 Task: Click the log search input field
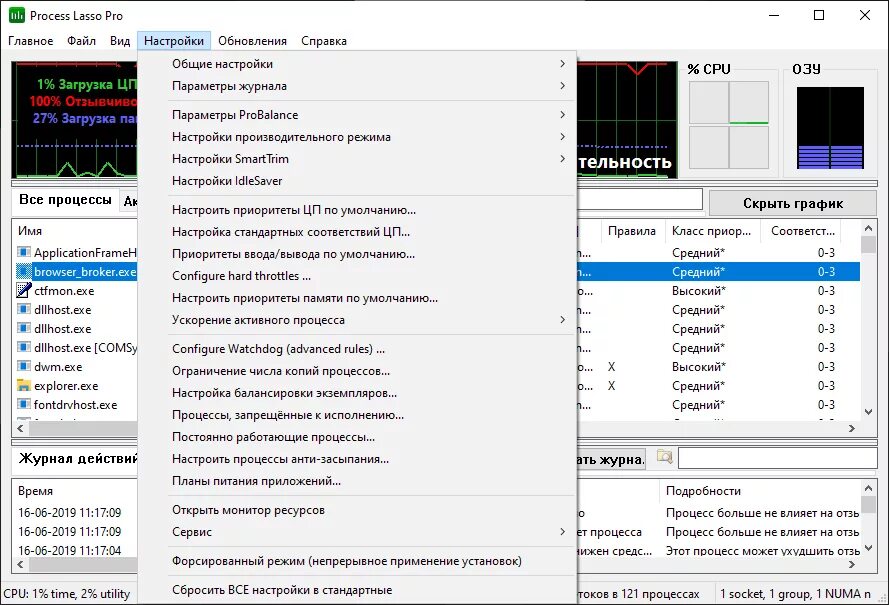coord(777,458)
